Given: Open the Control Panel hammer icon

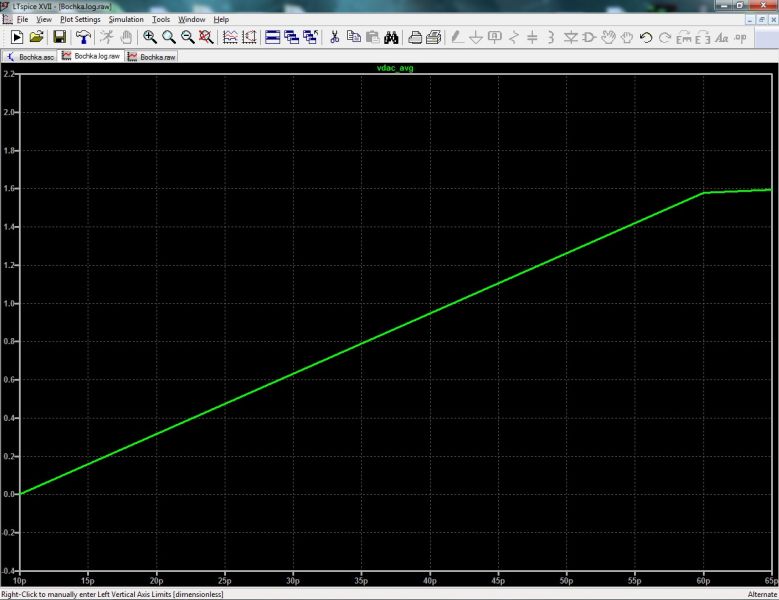Looking at the screenshot, I should 81,37.
